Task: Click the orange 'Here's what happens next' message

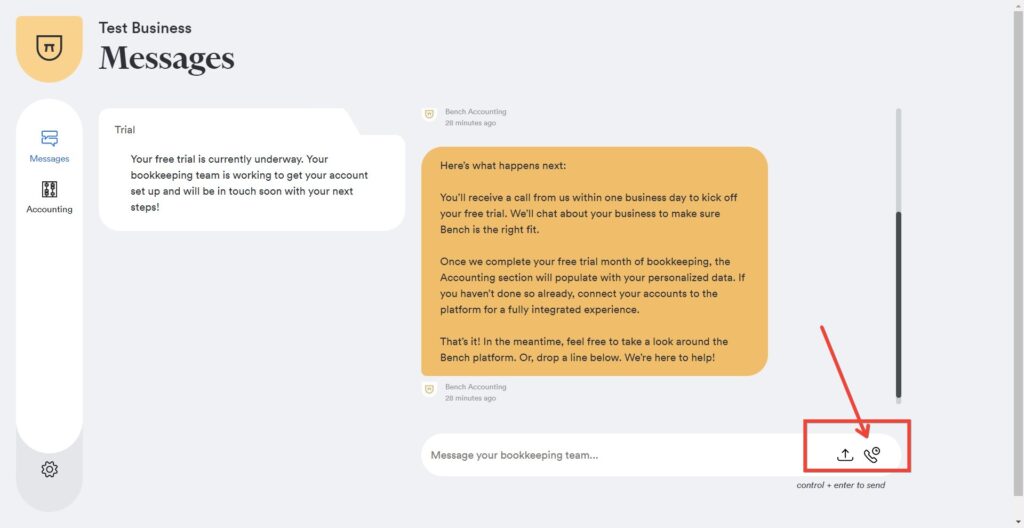Action: [594, 261]
